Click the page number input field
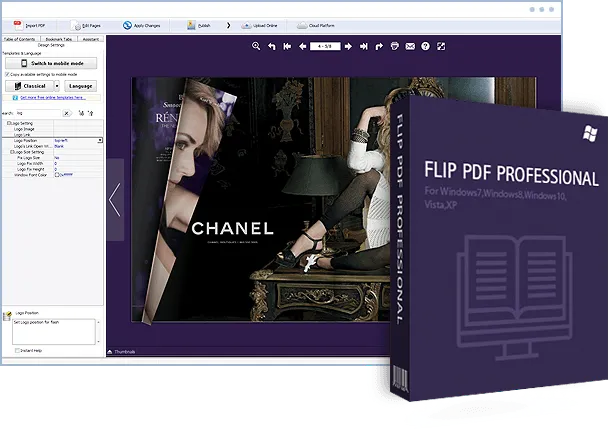 (x=325, y=46)
